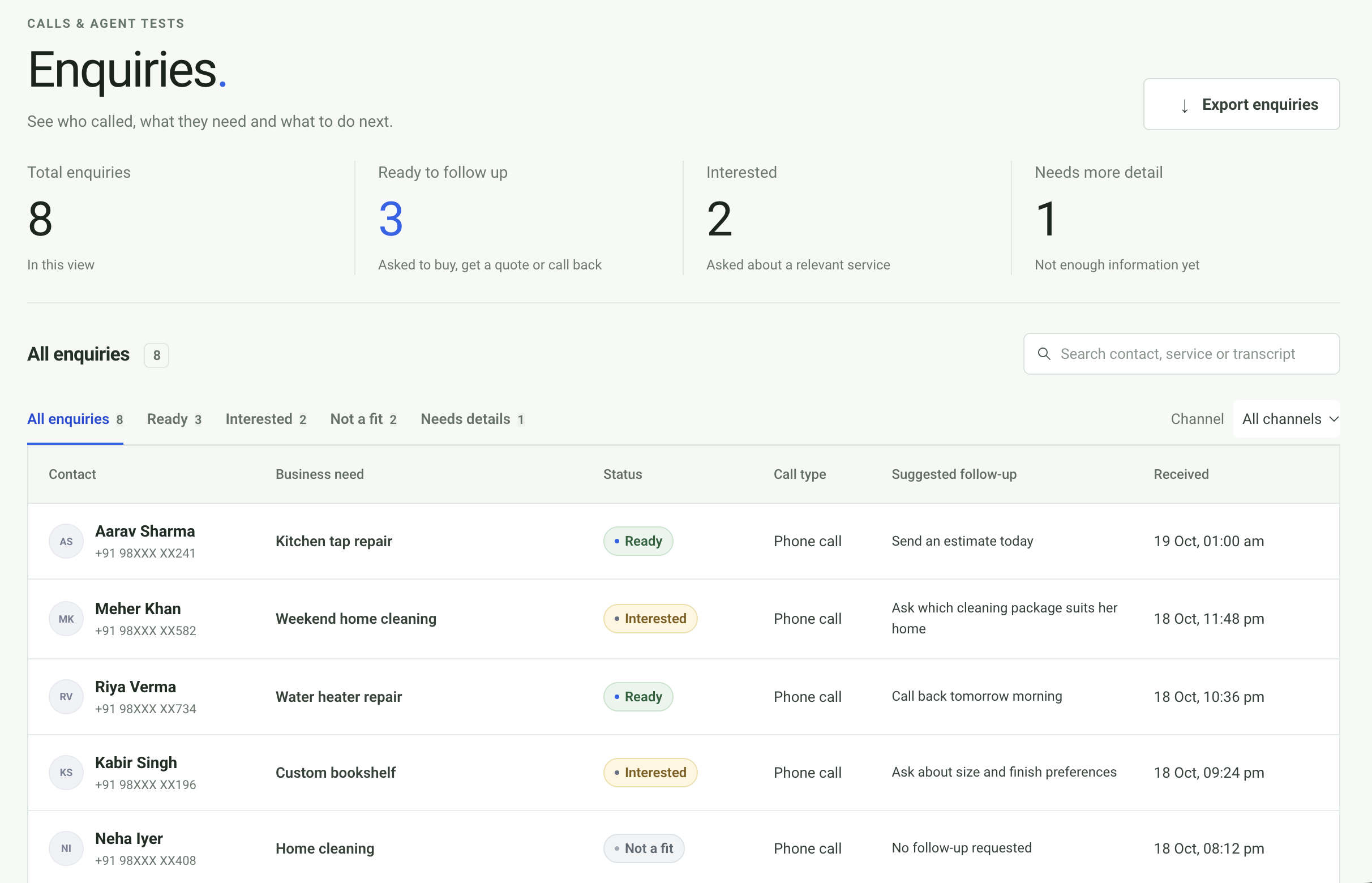The height and width of the screenshot is (883, 1372).
Task: Click Send an estimate today follow-up
Action: pyautogui.click(x=963, y=541)
